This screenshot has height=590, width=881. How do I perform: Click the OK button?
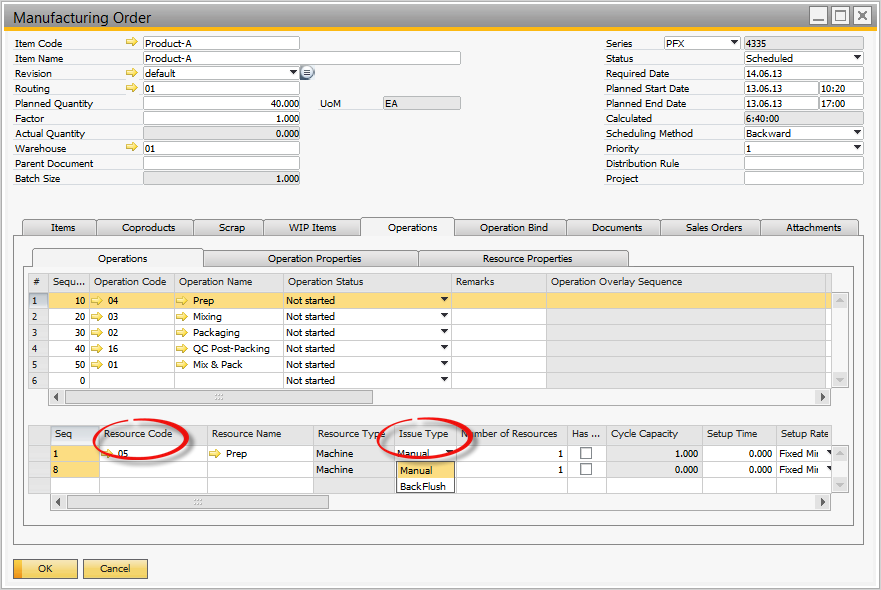click(x=46, y=569)
